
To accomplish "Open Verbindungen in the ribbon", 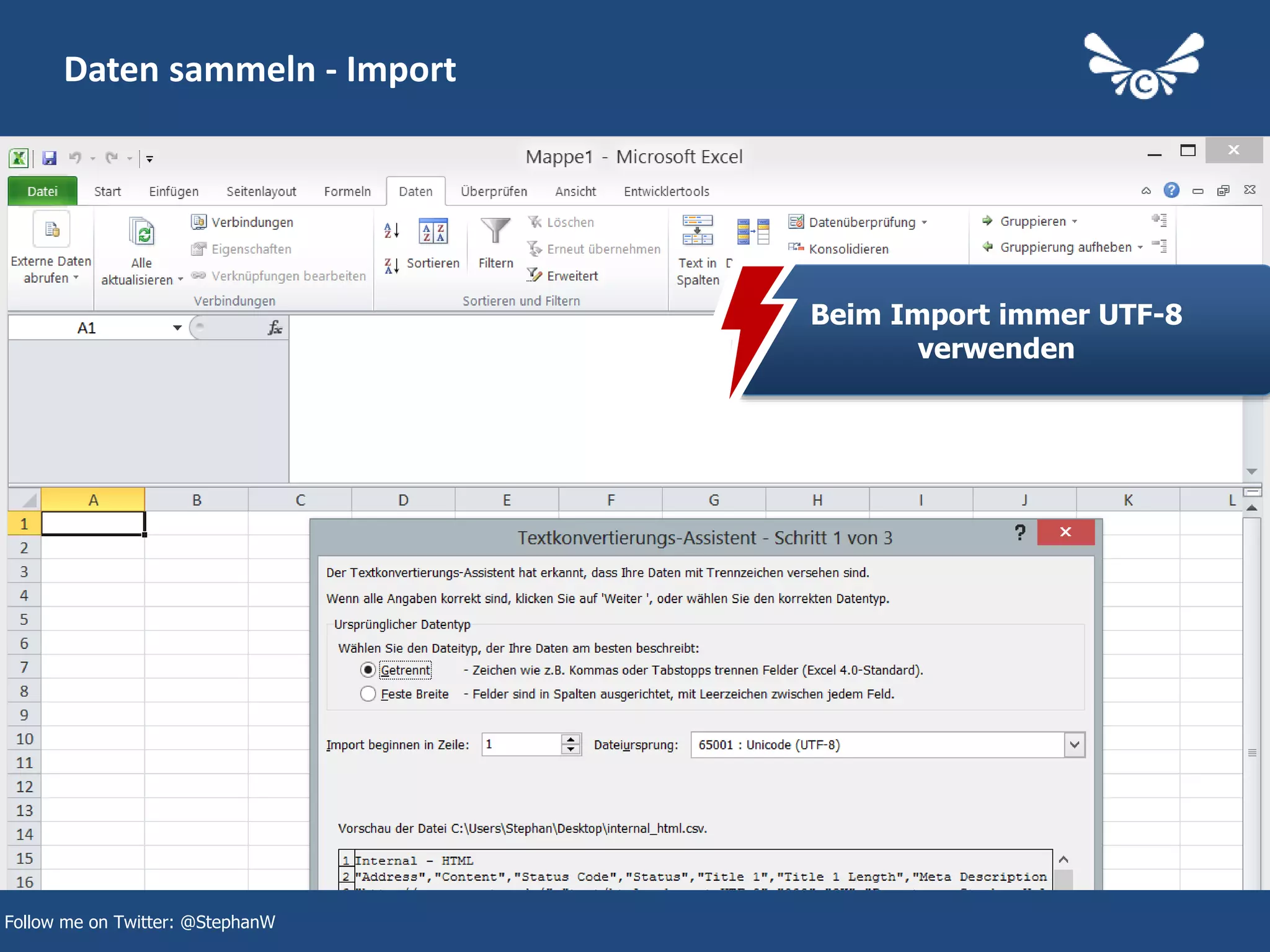I will coord(242,222).
